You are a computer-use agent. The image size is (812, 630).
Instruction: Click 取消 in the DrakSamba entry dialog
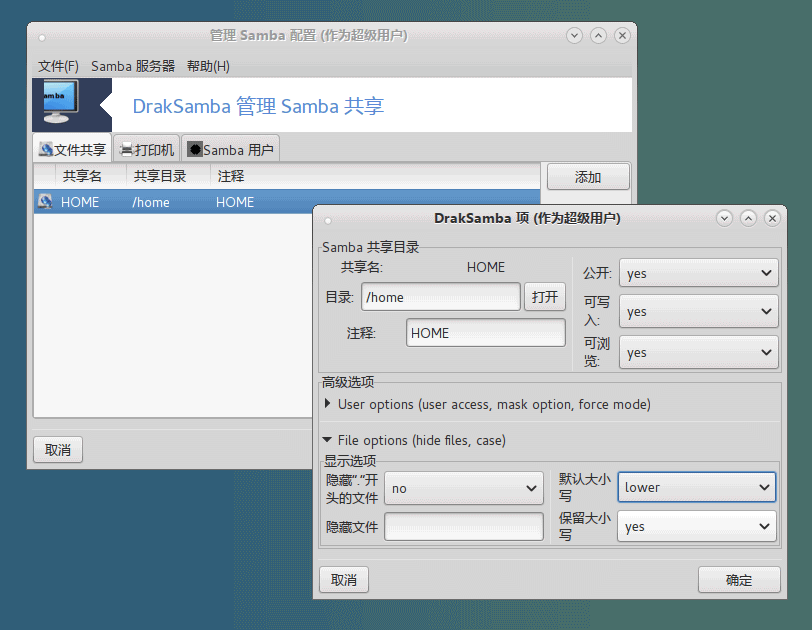(344, 580)
